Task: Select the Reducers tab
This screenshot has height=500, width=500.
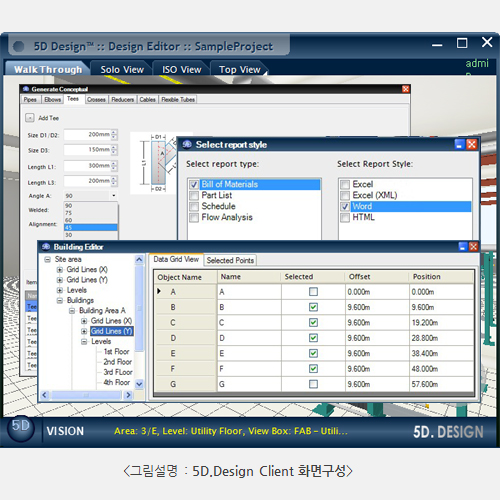Action: [x=122, y=99]
